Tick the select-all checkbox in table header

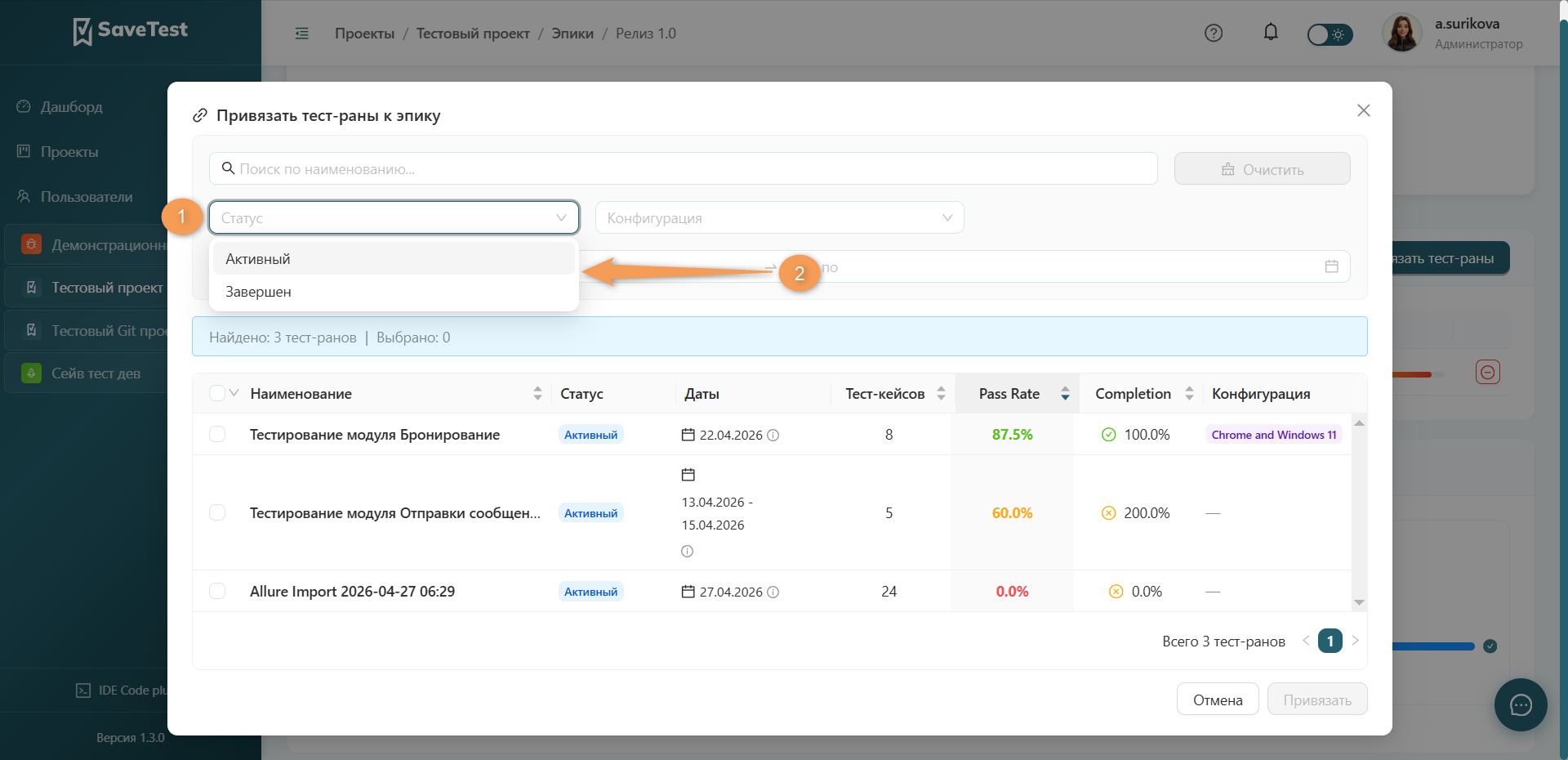click(x=216, y=393)
